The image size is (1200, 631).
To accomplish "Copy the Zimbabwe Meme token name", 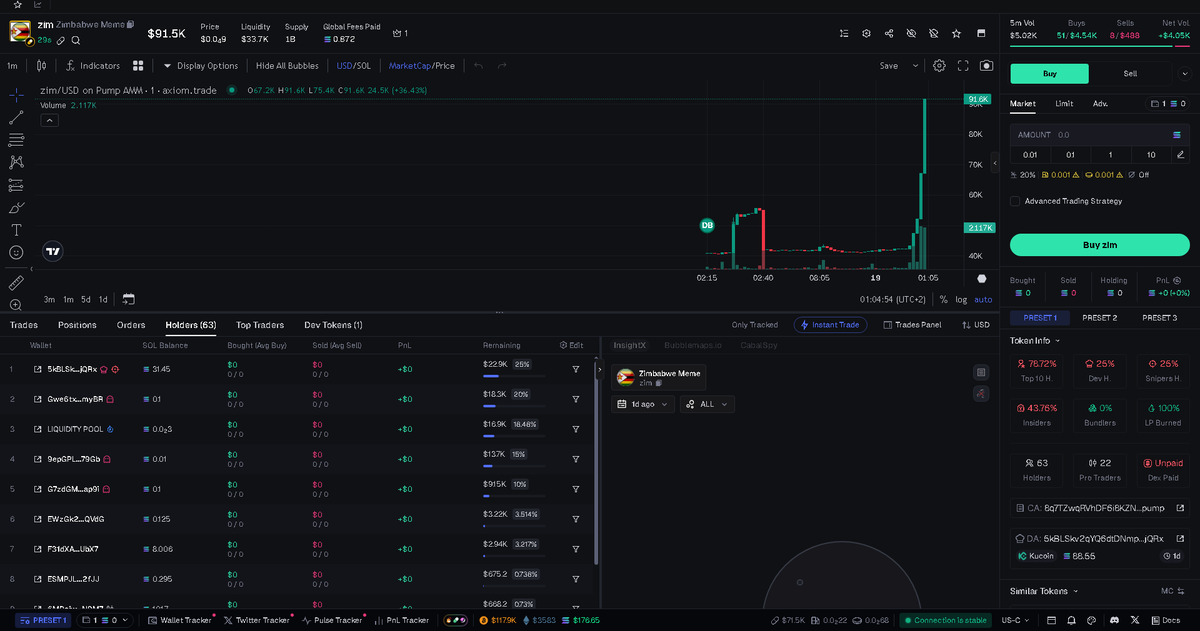I will (131, 24).
